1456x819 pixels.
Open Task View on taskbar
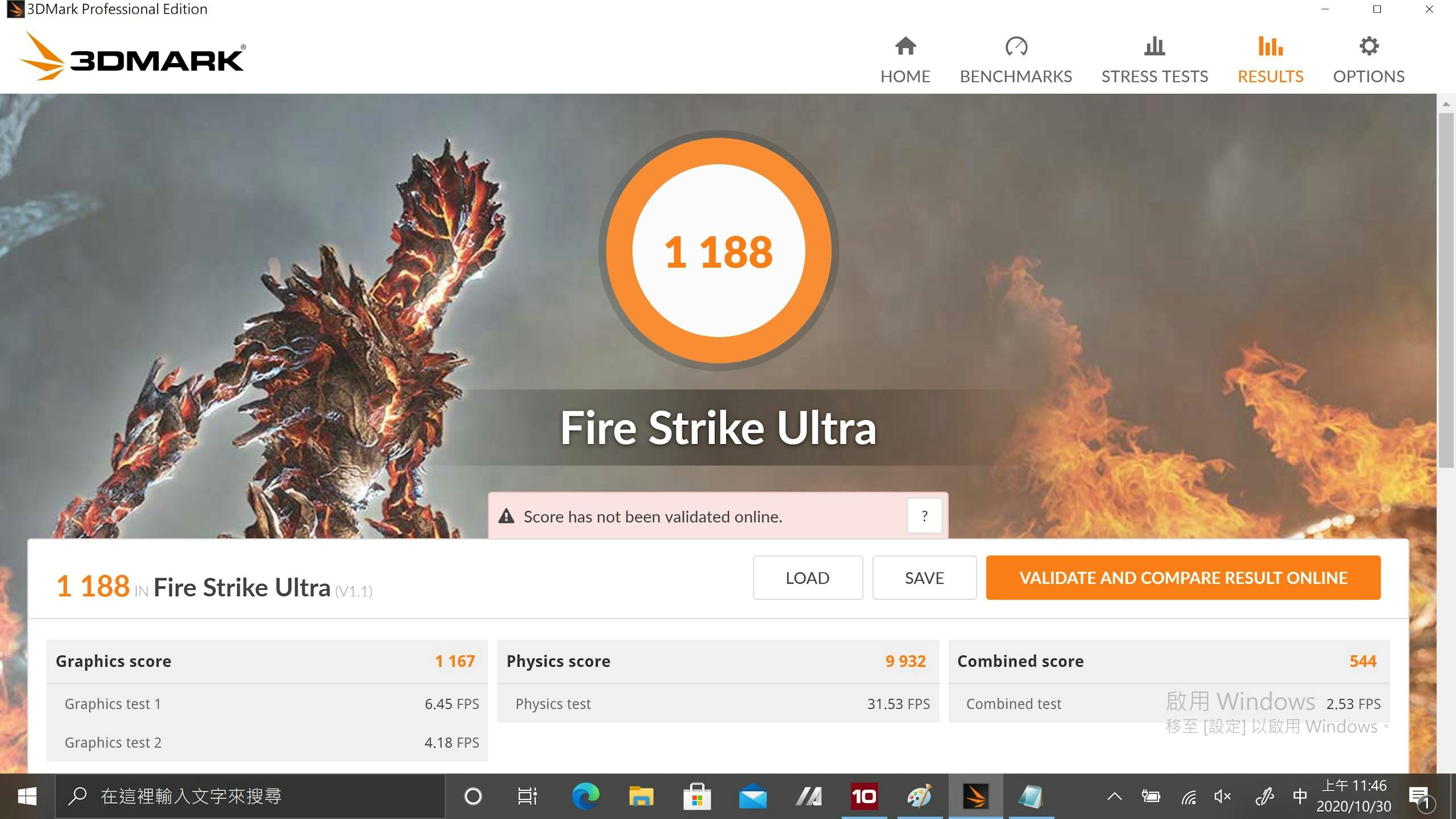(x=527, y=796)
